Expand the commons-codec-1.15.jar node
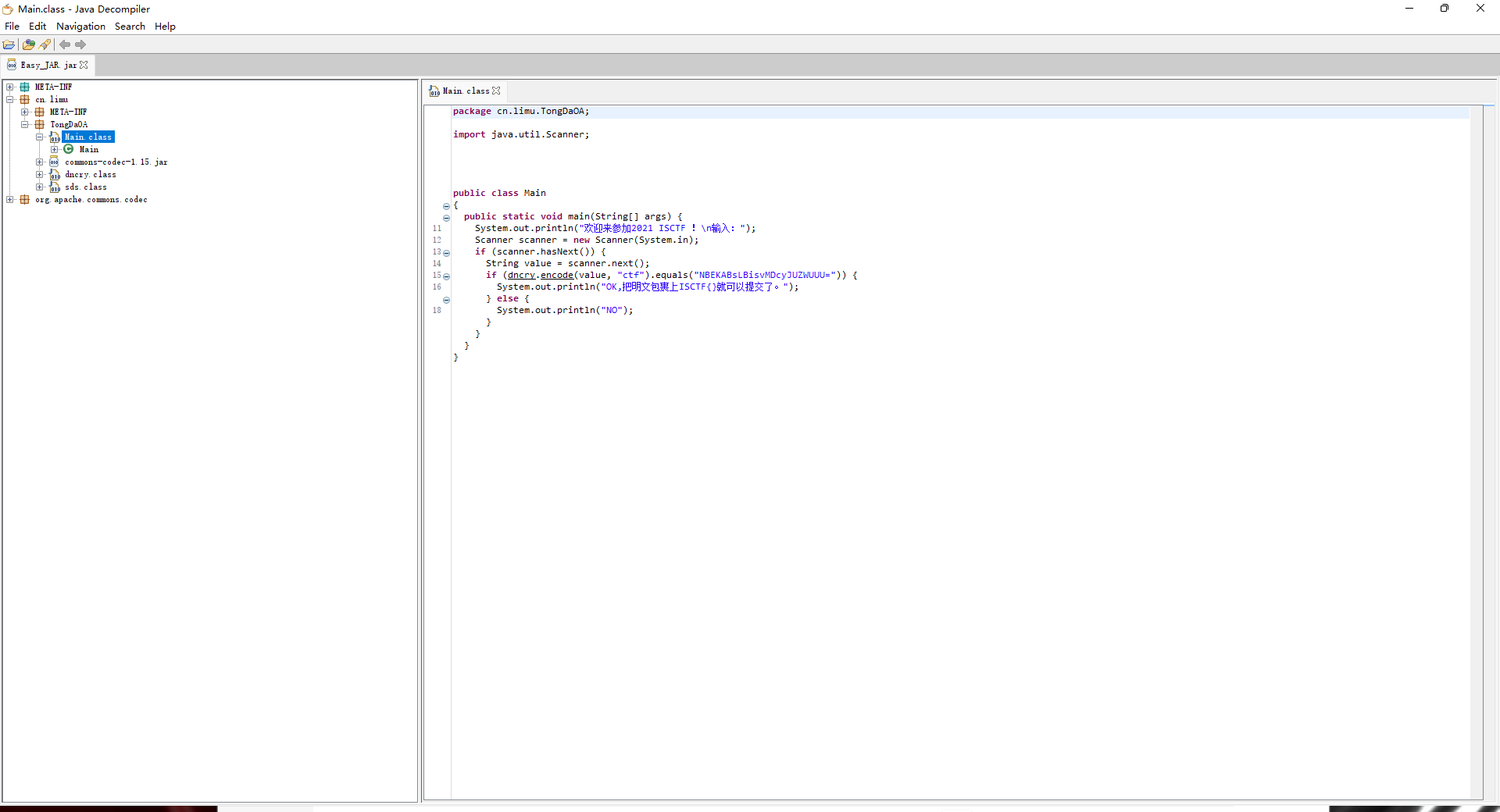This screenshot has width=1500, height=812. [x=40, y=162]
